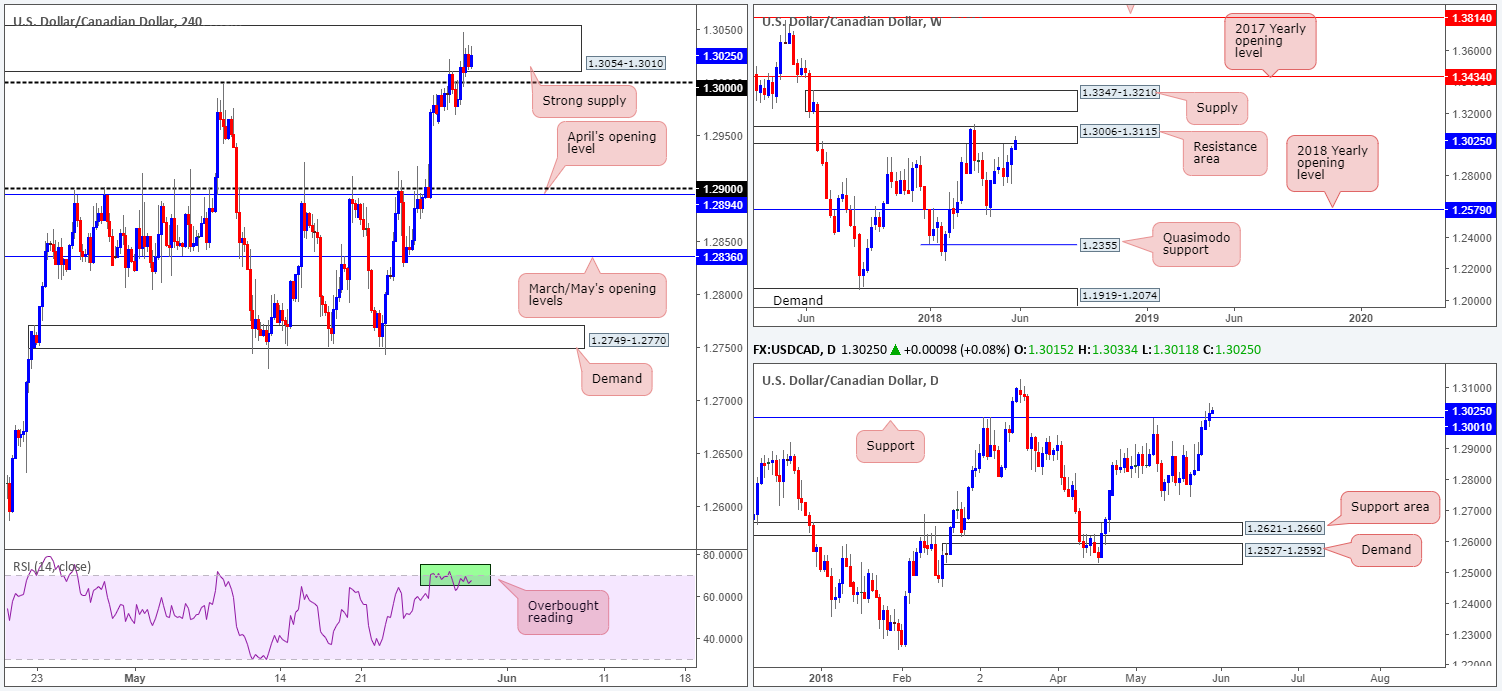Select the green RSI overbought highlight box
1502x691 pixels.
[x=455, y=575]
